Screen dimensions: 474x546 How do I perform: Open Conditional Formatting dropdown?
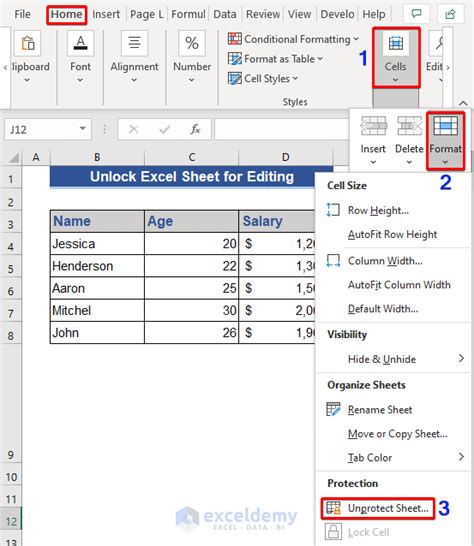click(293, 39)
